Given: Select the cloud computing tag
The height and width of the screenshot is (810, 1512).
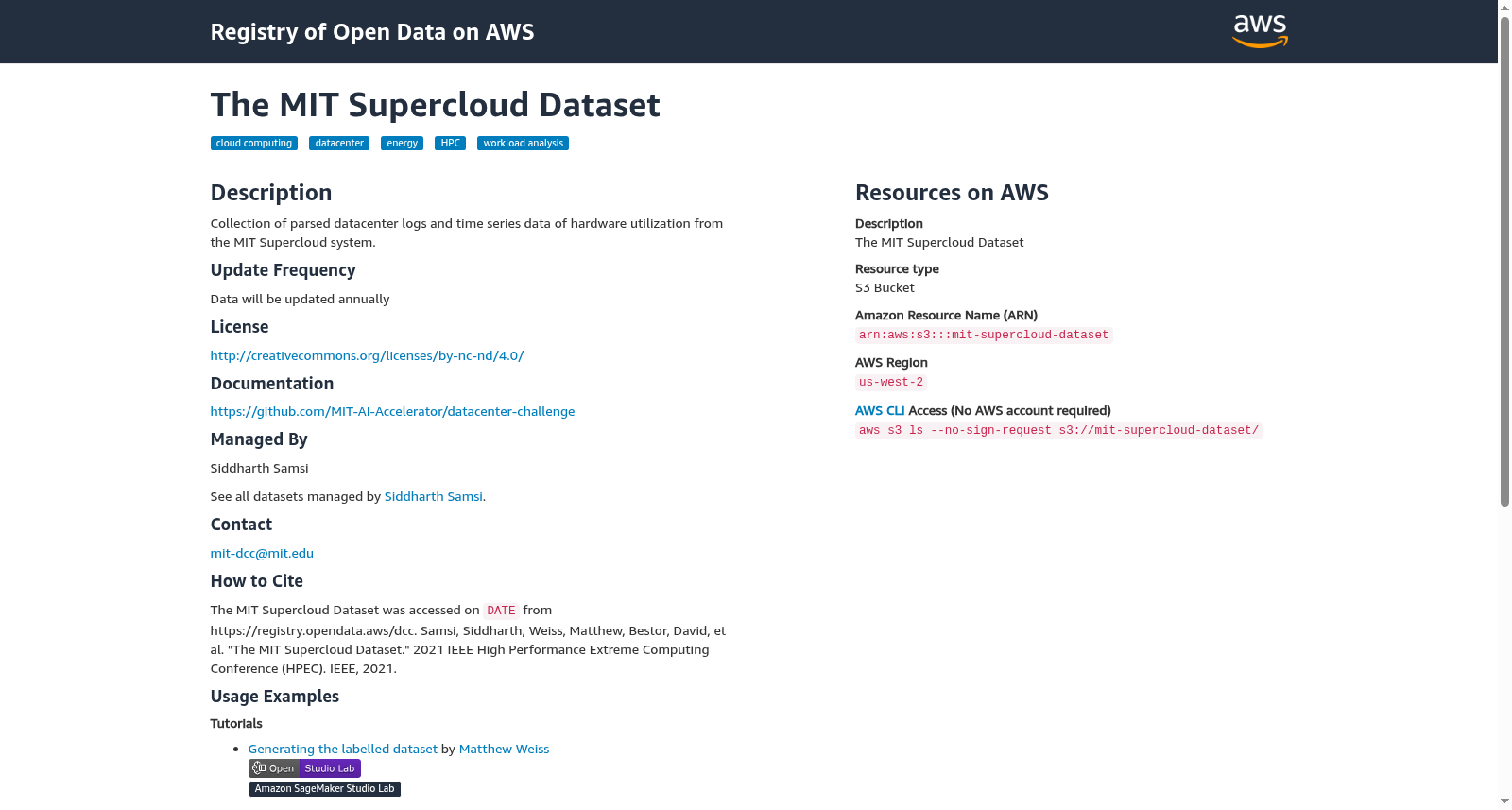Looking at the screenshot, I should [x=254, y=144].
